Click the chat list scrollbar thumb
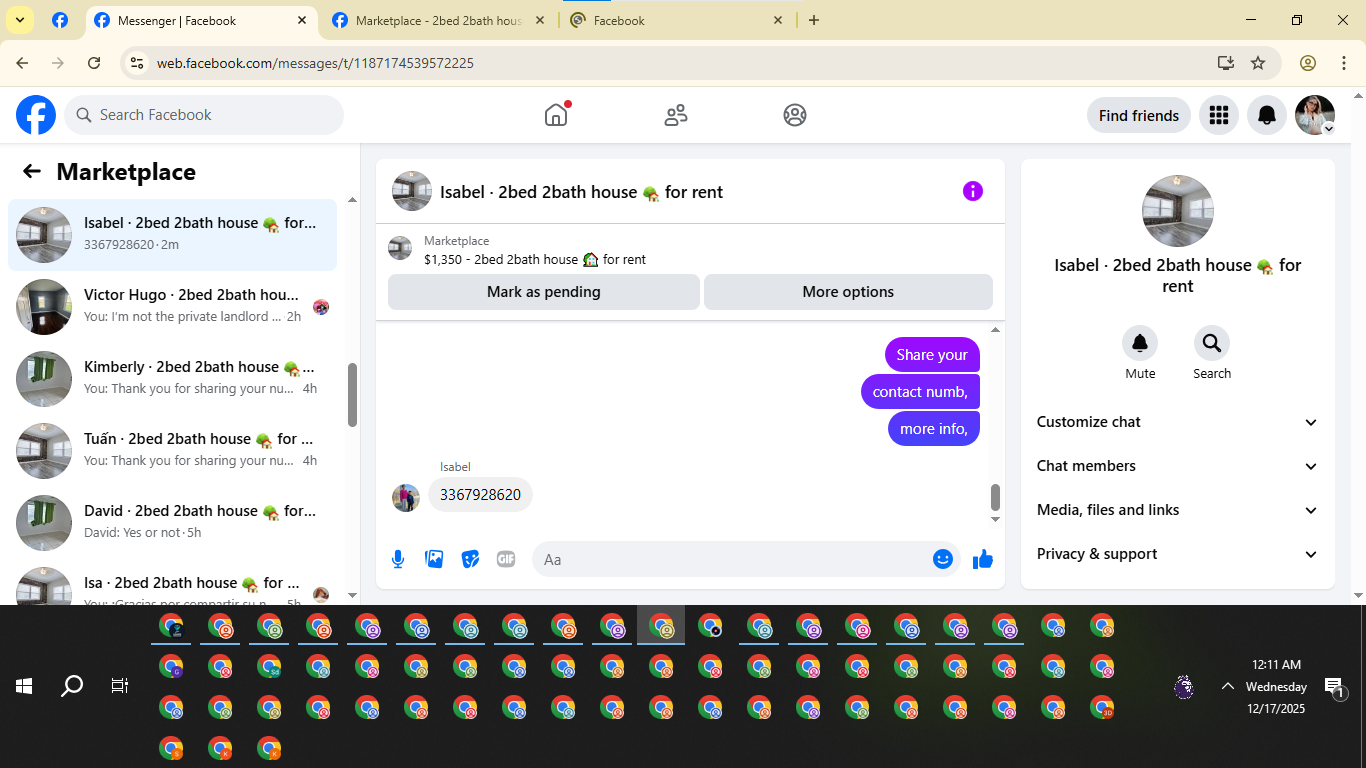This screenshot has width=1366, height=768. (352, 394)
